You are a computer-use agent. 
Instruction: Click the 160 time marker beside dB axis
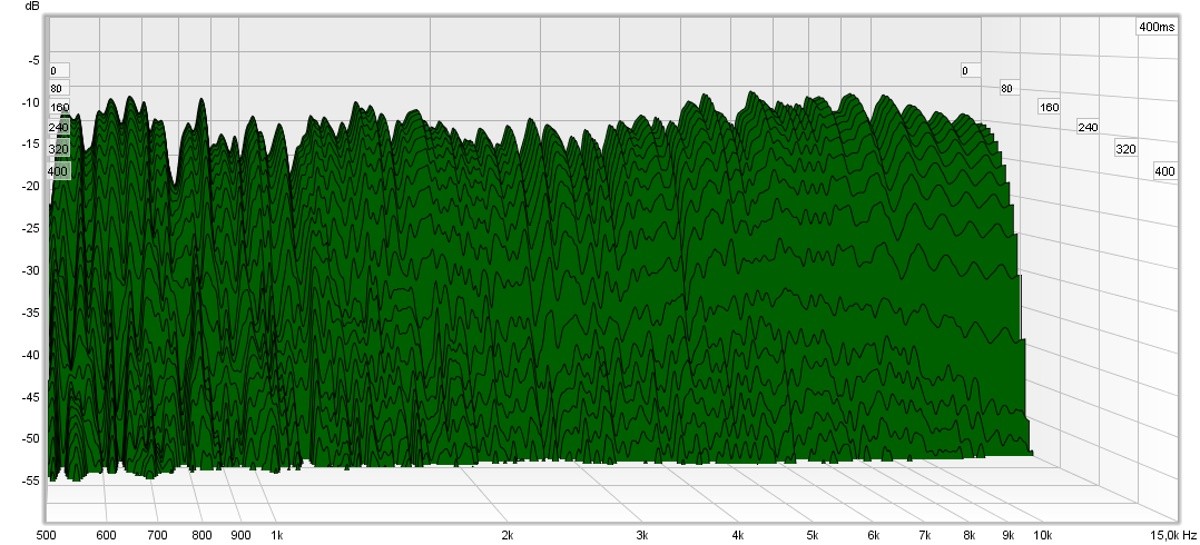[59, 107]
